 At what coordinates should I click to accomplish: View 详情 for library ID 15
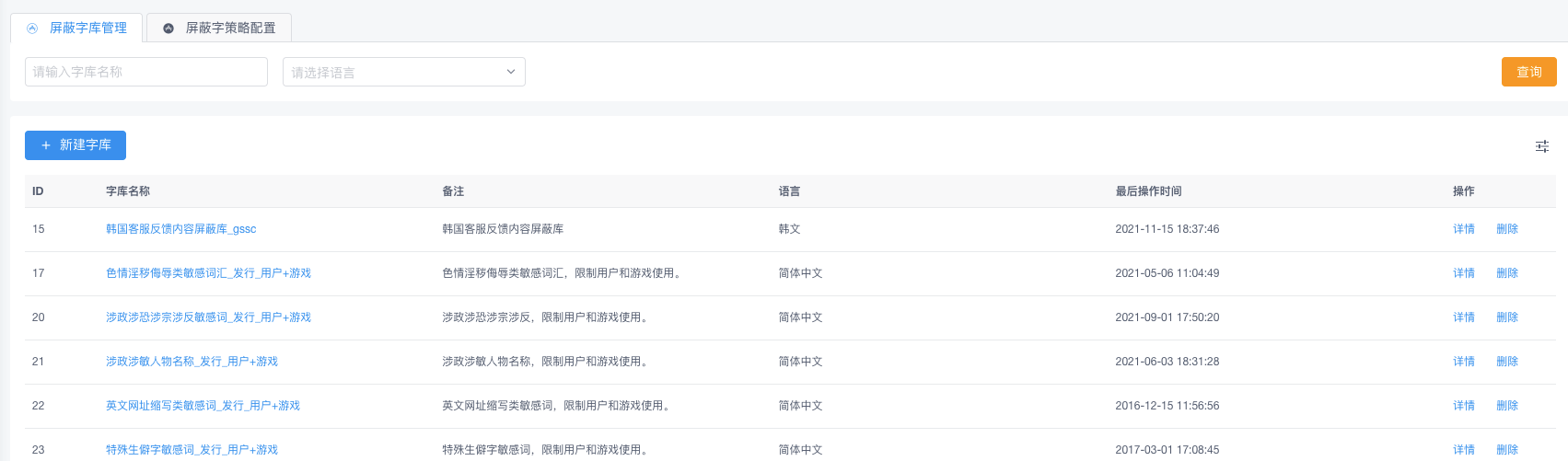pos(1463,229)
